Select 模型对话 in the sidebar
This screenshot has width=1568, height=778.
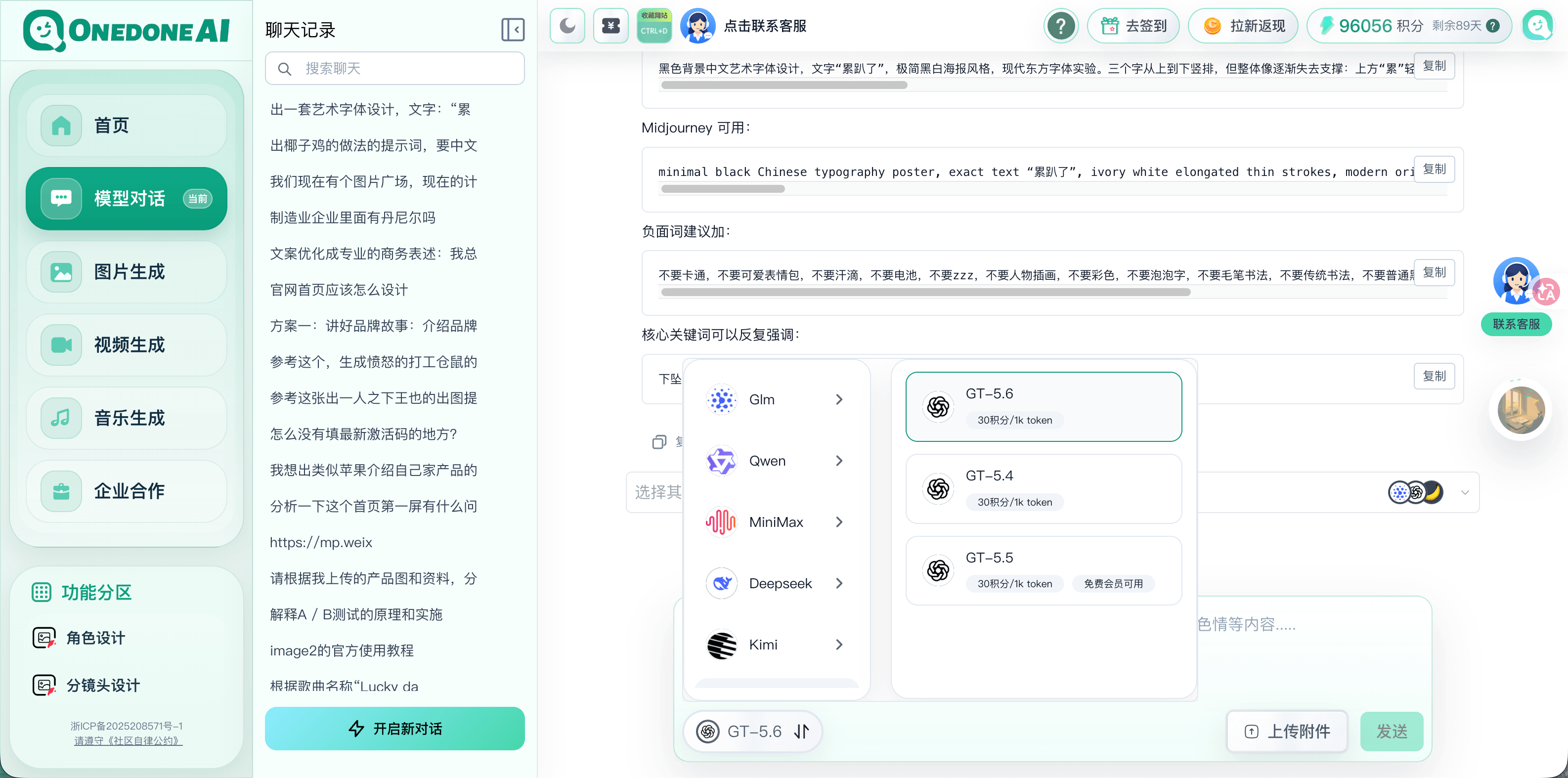(x=127, y=199)
